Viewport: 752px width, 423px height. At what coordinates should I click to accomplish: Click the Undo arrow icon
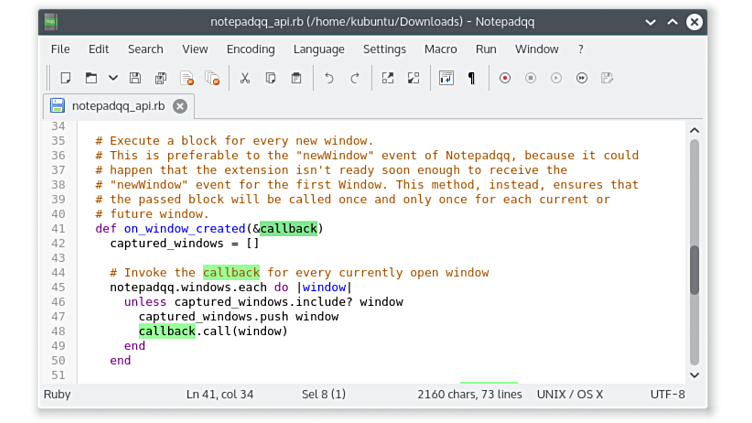pyautogui.click(x=329, y=78)
